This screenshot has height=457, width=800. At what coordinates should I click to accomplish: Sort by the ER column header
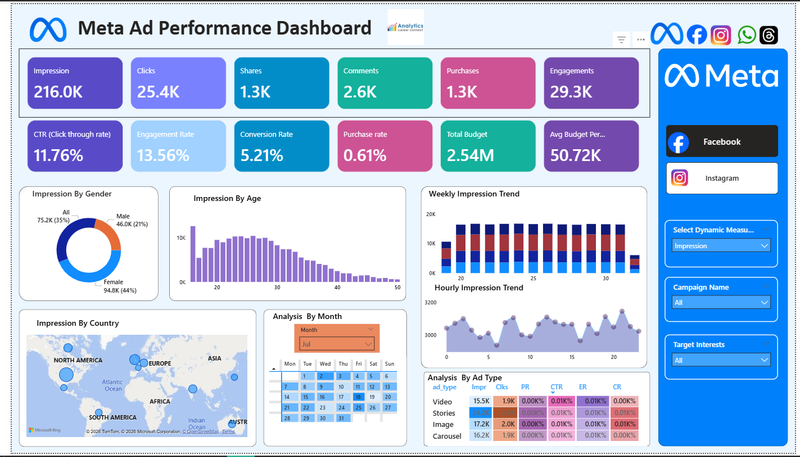coord(583,387)
